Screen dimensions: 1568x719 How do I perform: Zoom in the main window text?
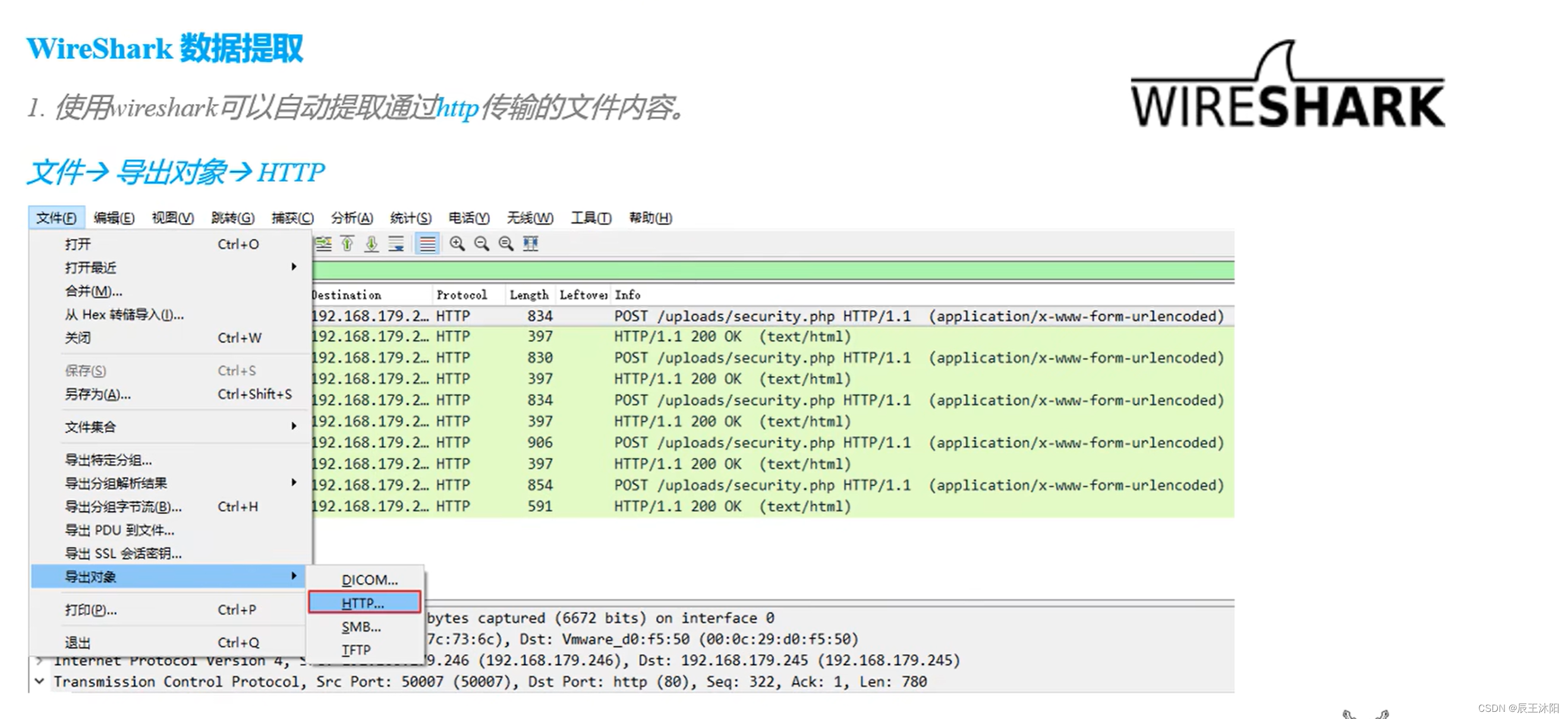(x=457, y=244)
